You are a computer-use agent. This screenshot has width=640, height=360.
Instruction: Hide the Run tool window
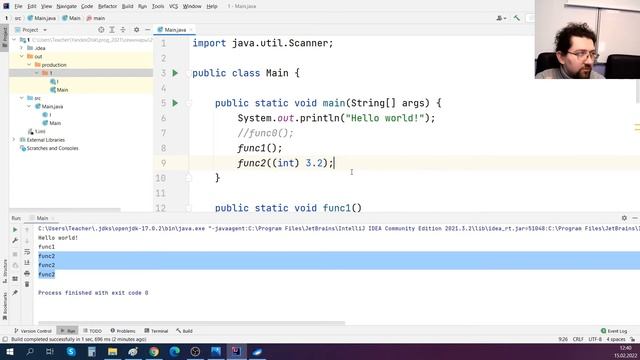635,218
